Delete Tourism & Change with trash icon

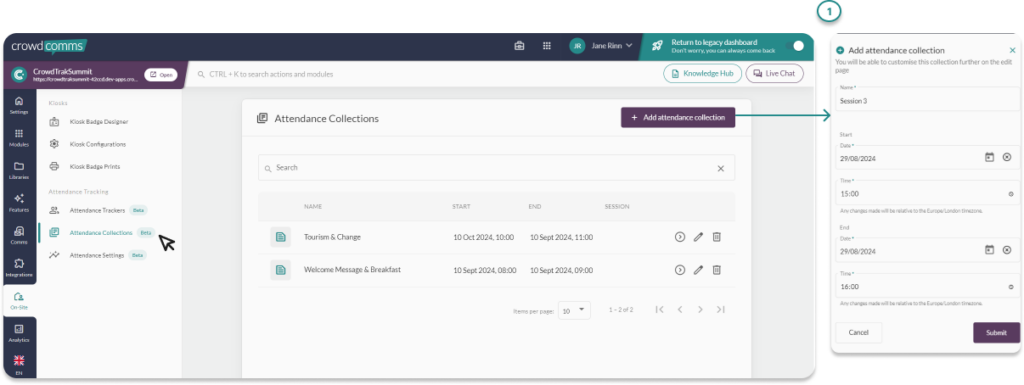click(716, 238)
